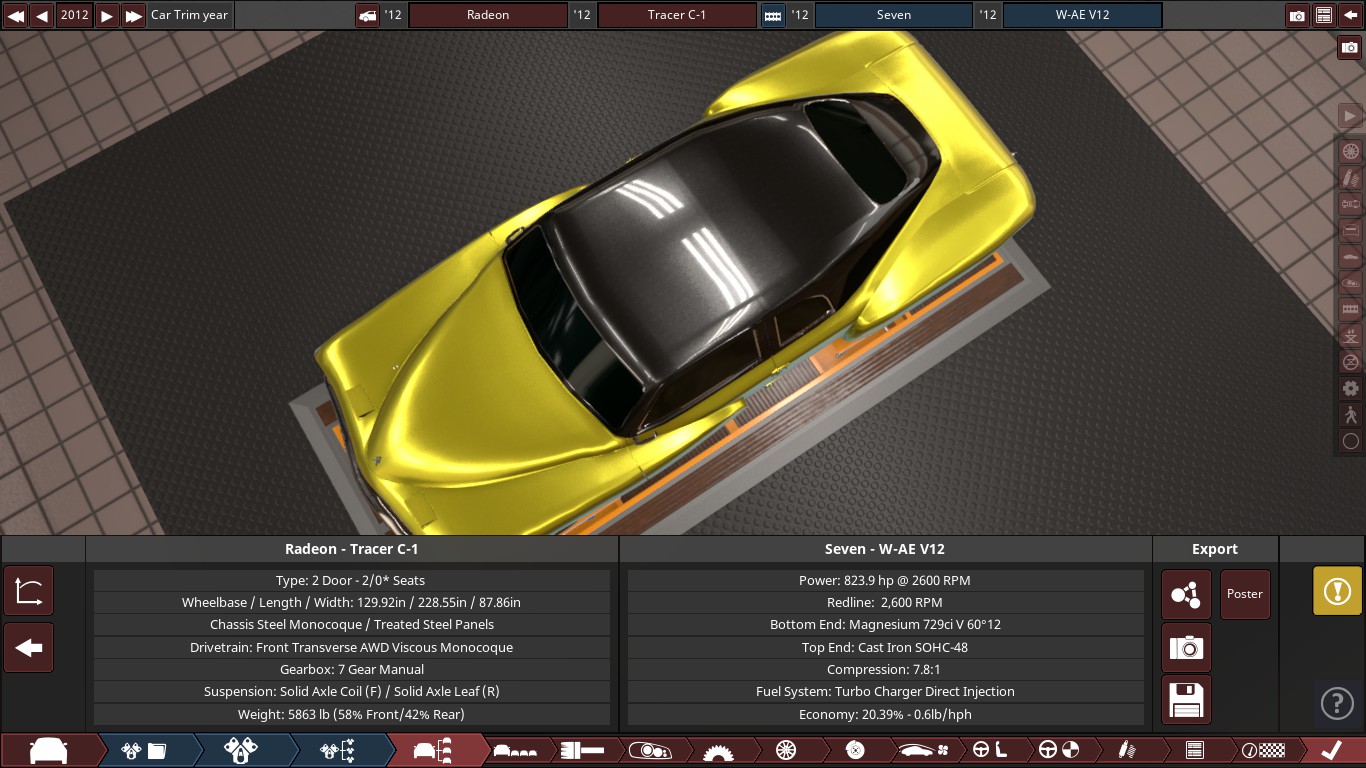This screenshot has height=768, width=1366.
Task: Open the suspension spring tab at bottom
Action: click(1126, 751)
